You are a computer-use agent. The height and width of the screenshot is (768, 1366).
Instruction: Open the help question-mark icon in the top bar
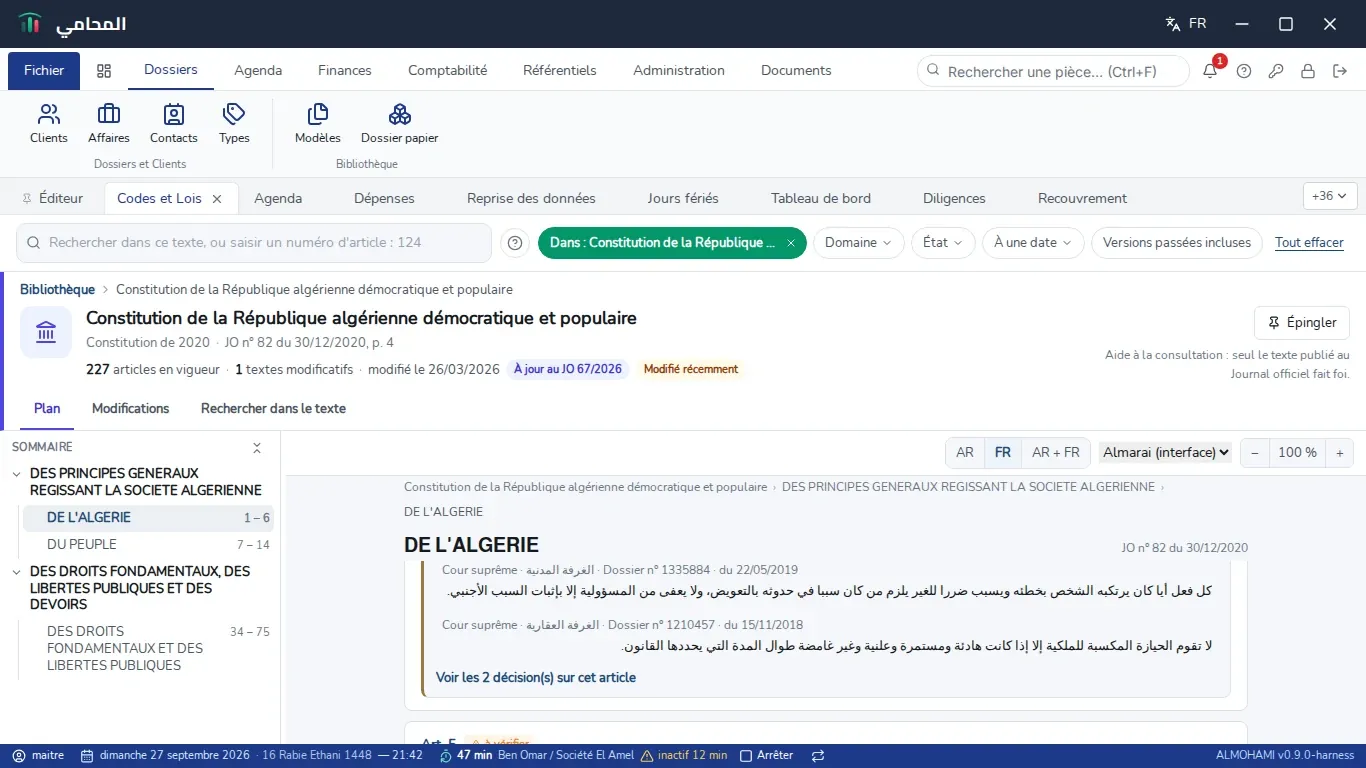click(1244, 71)
